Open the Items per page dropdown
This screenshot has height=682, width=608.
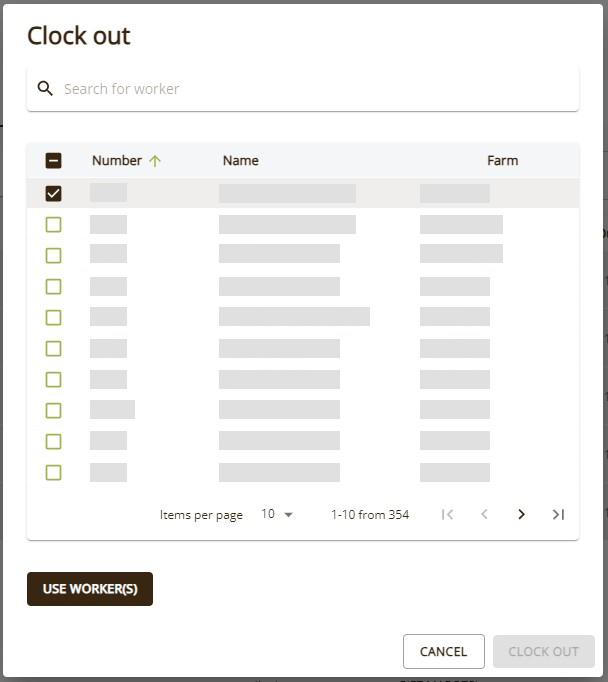point(277,515)
